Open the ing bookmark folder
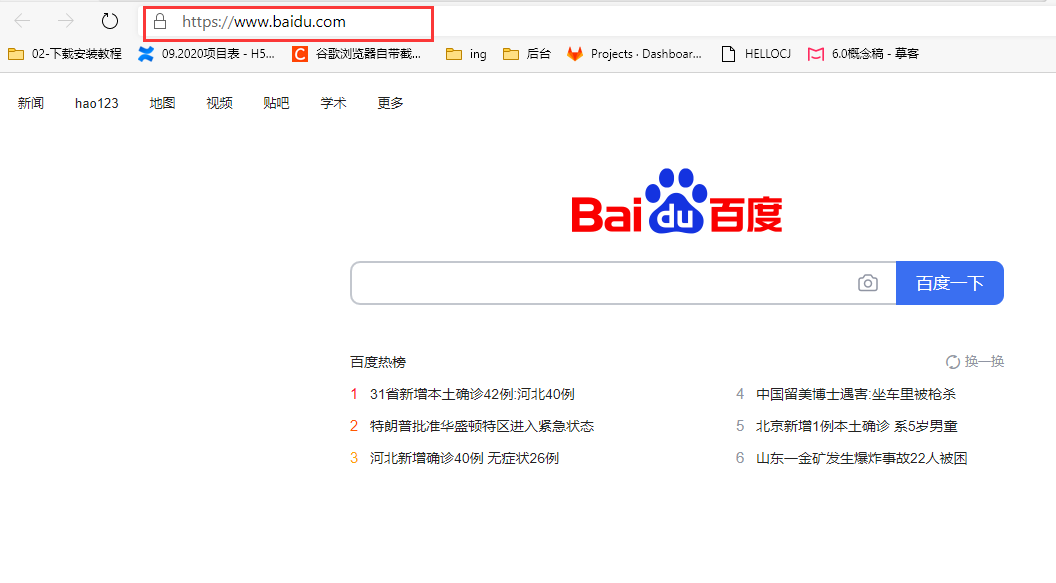 pos(466,54)
